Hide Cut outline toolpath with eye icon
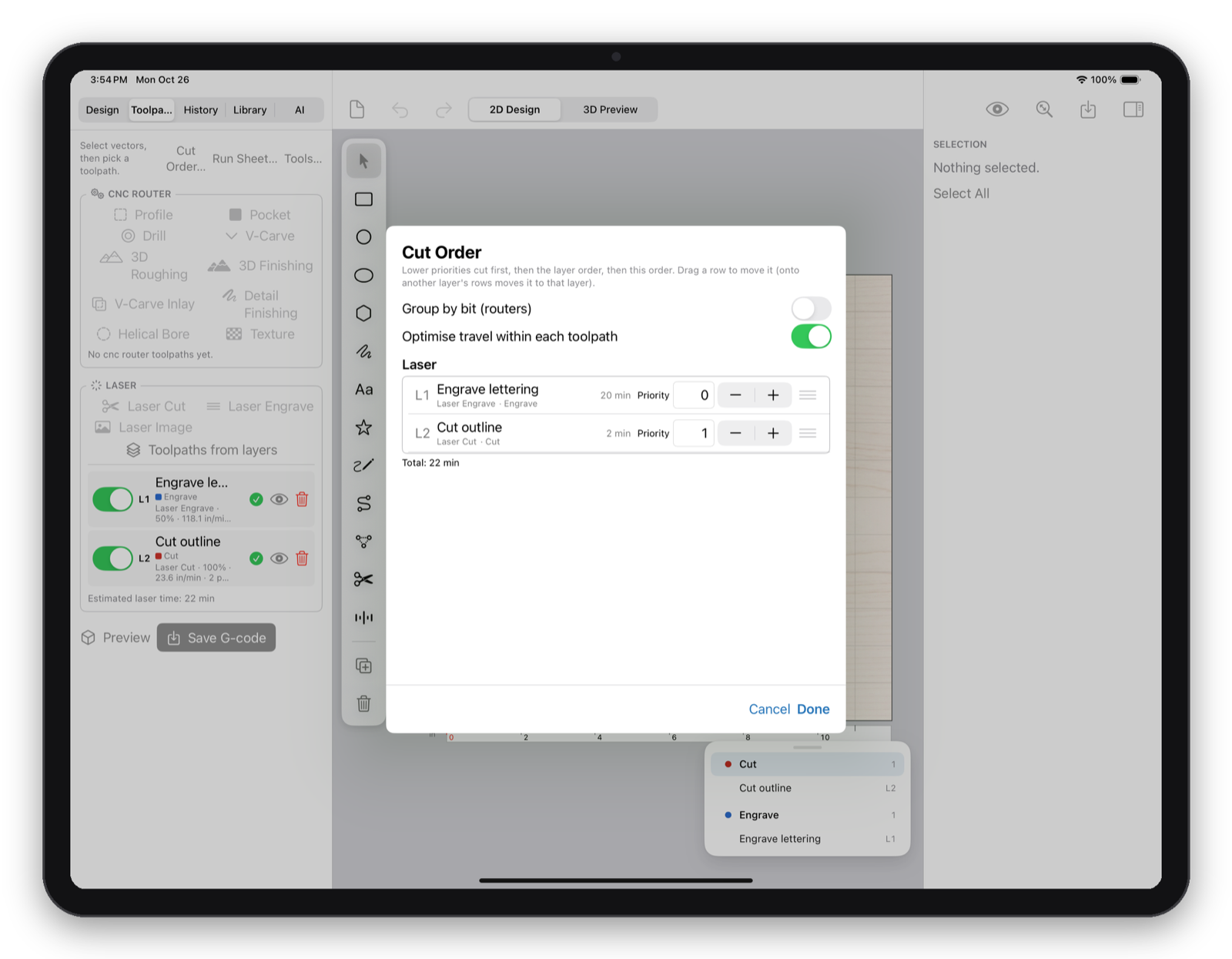1232x959 pixels. pyautogui.click(x=279, y=558)
